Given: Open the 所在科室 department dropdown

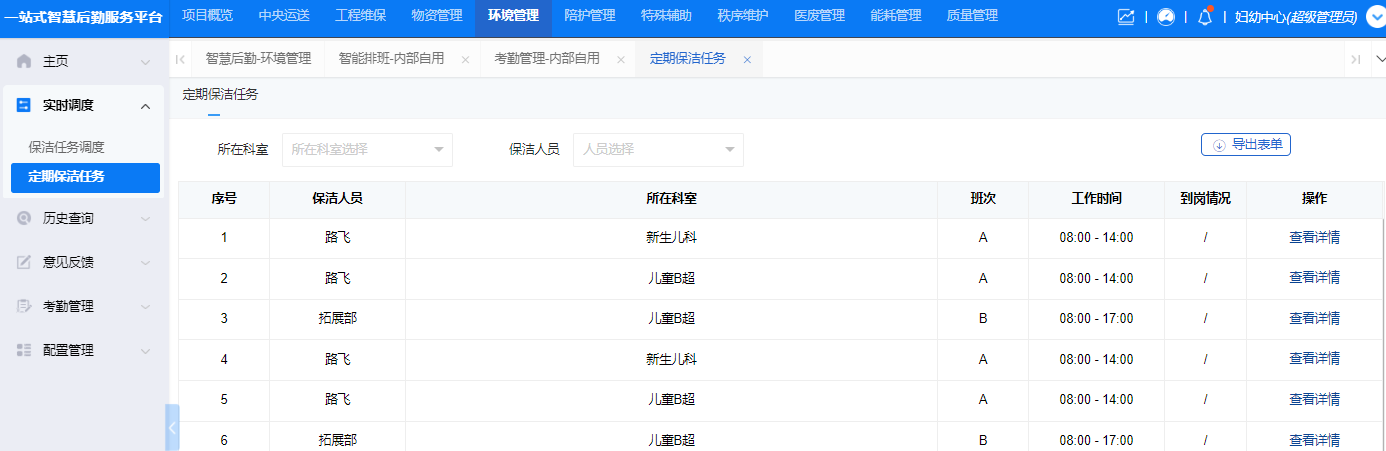Looking at the screenshot, I should coord(368,149).
